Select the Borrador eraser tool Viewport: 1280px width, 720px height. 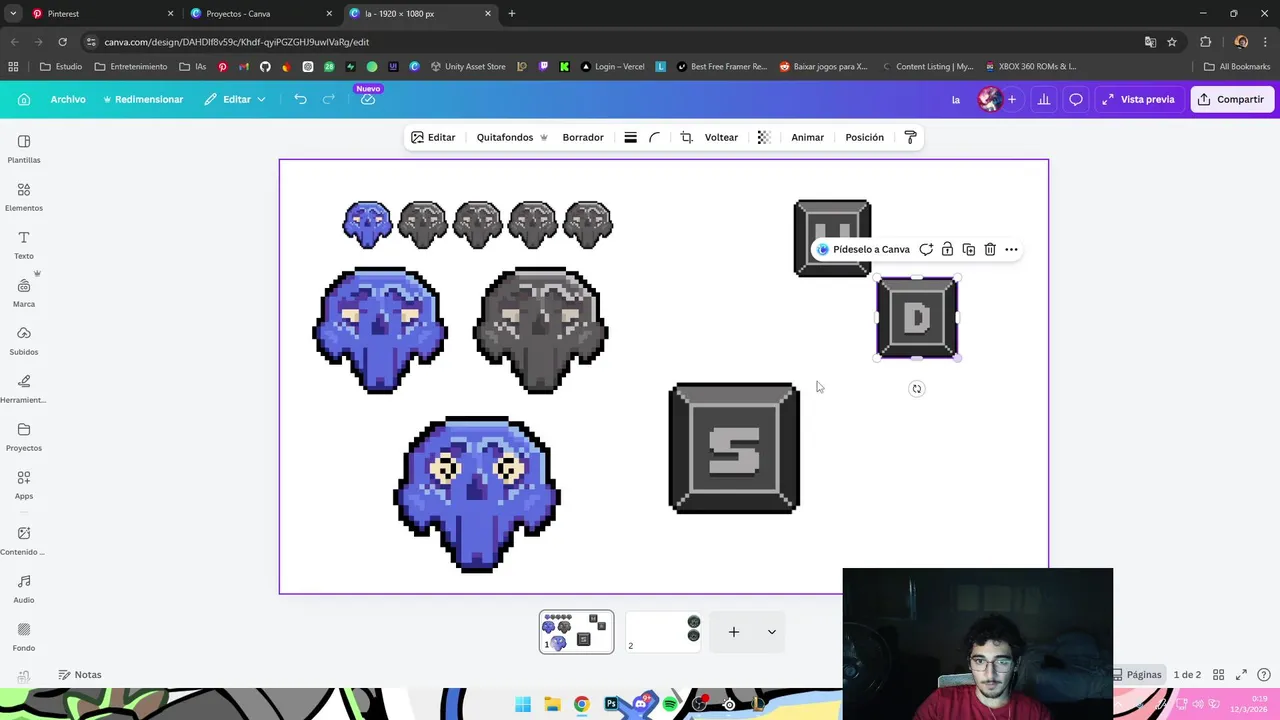pos(583,137)
